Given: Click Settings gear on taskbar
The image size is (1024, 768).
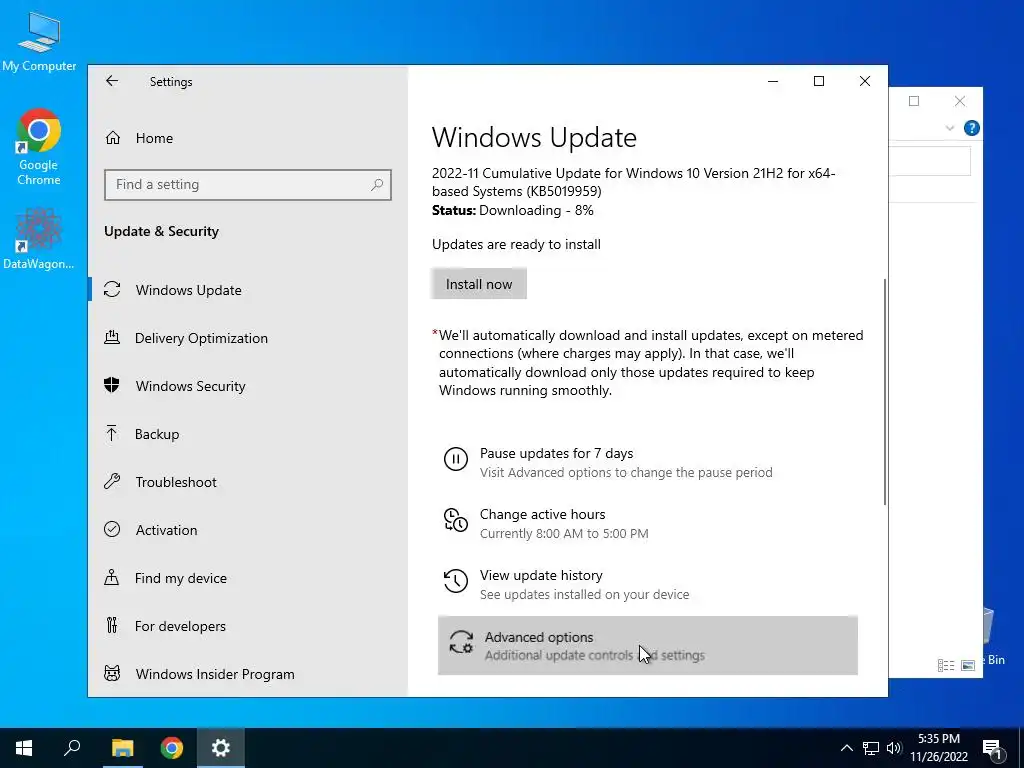Looking at the screenshot, I should 221,748.
